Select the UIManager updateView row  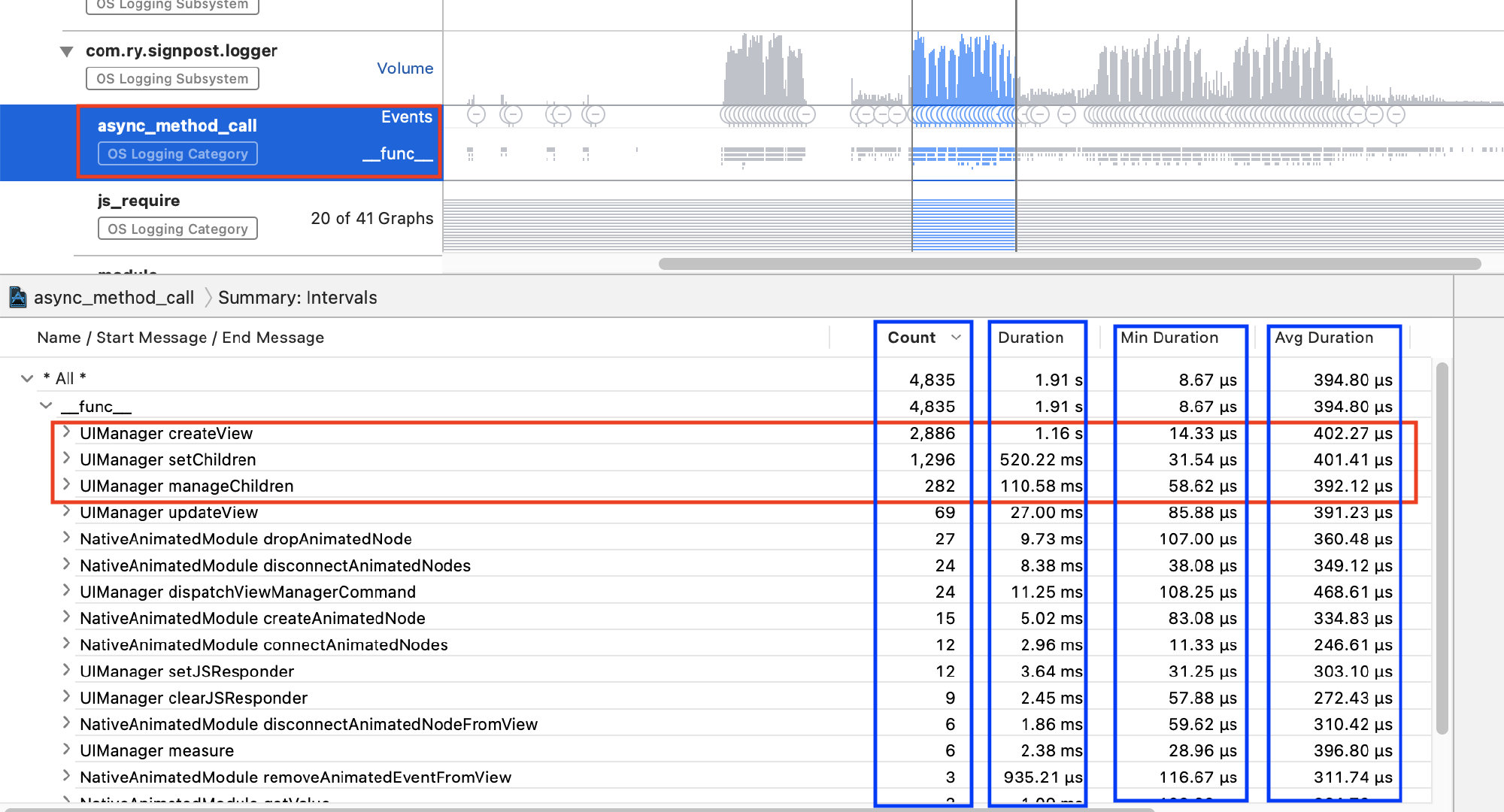pos(168,513)
